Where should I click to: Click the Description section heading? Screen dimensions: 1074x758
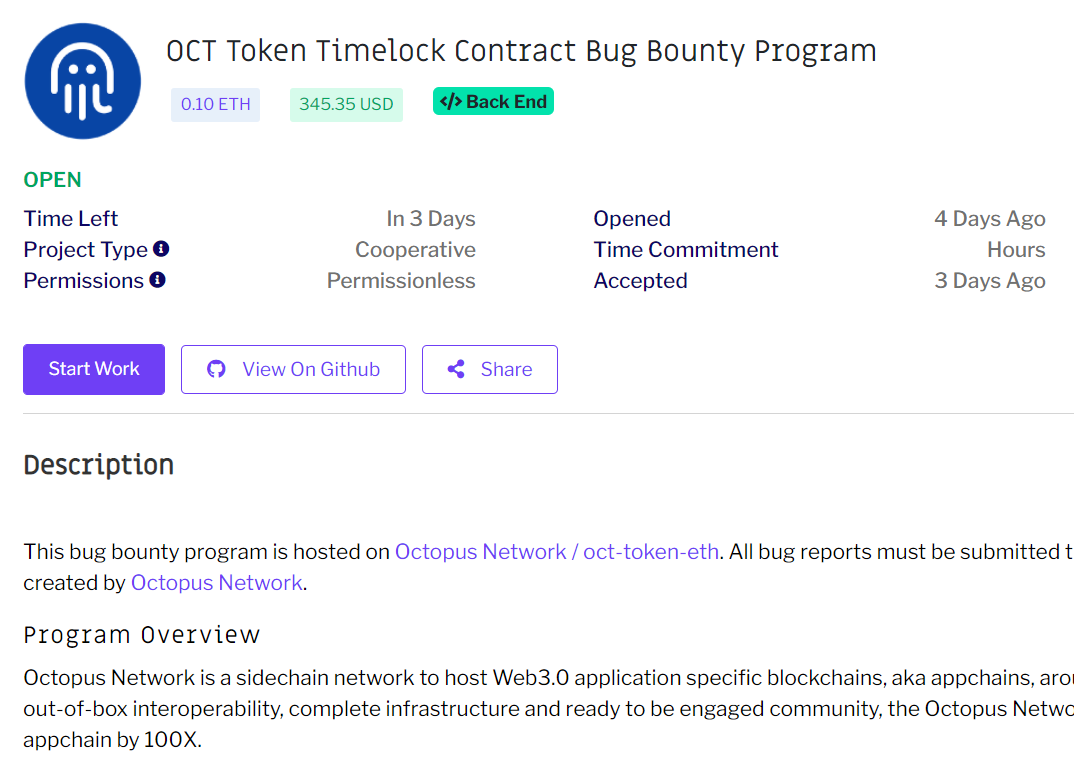(99, 465)
